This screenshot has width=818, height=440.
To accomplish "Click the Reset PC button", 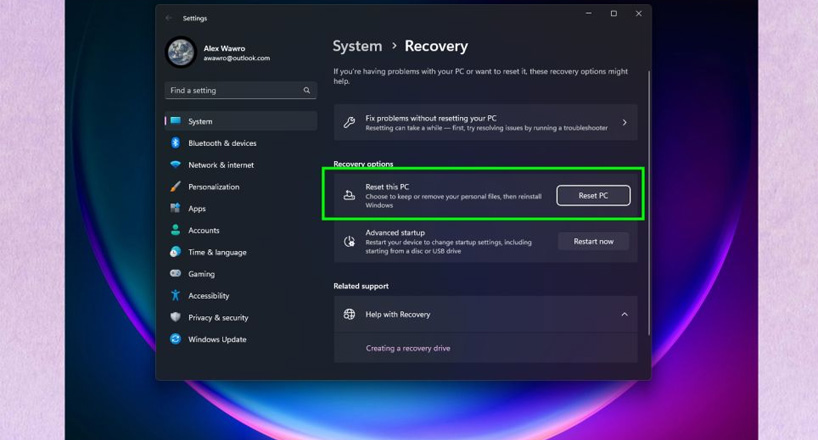I will click(x=593, y=196).
